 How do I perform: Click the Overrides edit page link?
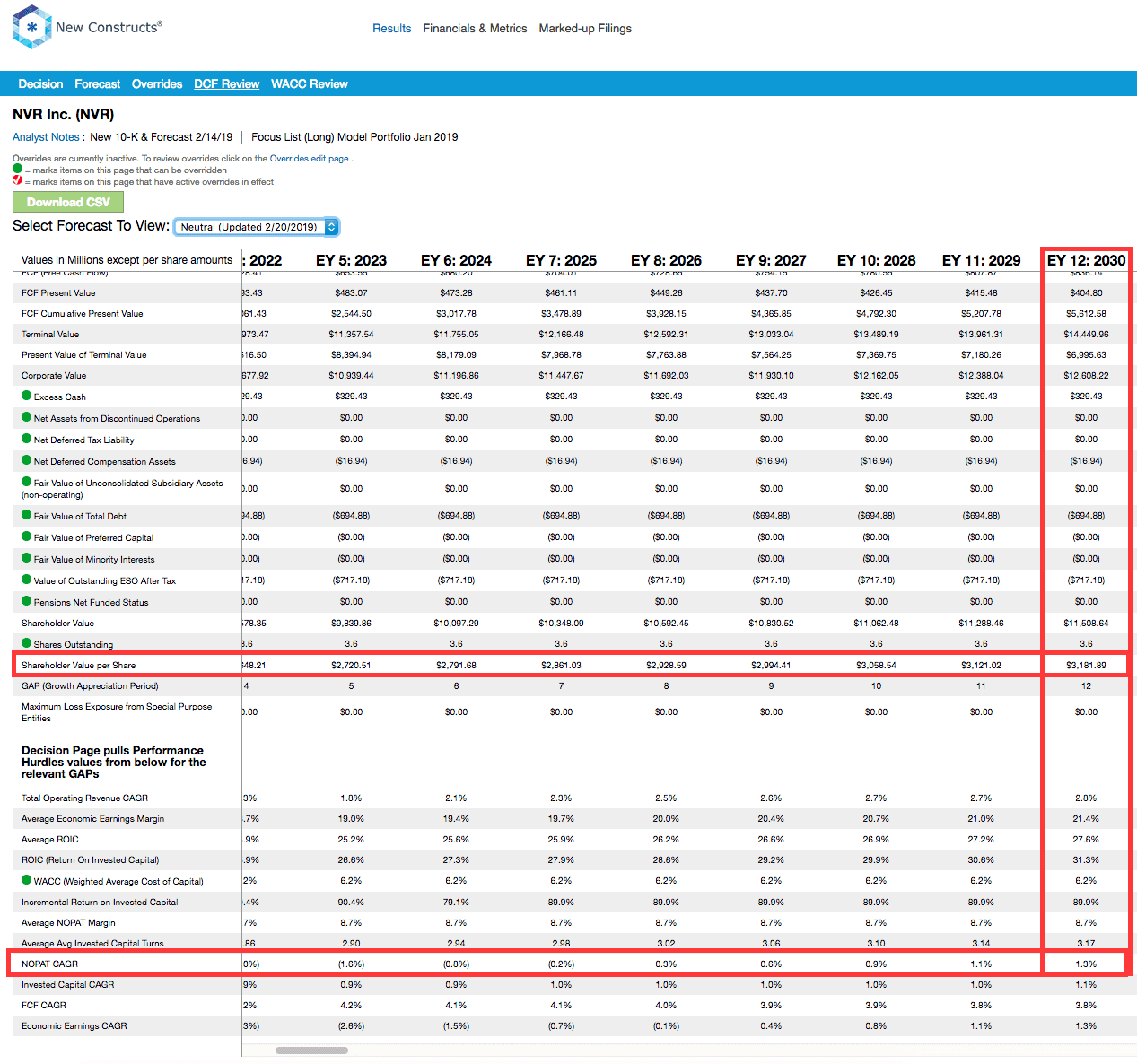pos(310,159)
